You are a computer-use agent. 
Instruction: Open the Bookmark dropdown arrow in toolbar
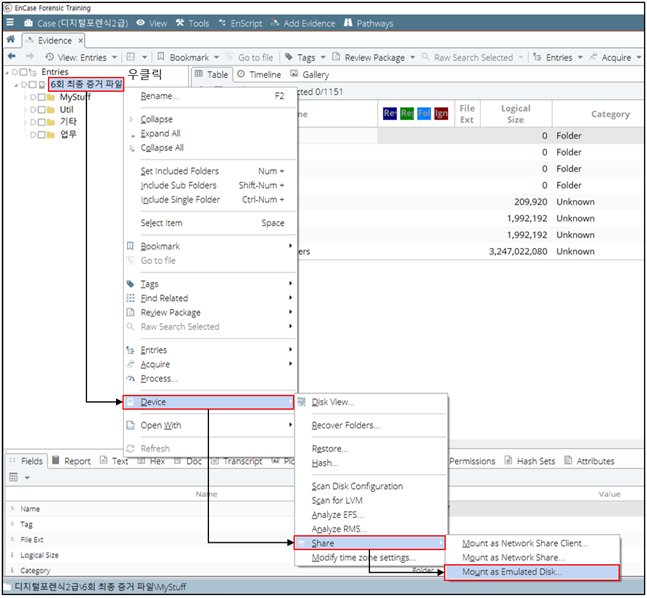point(216,57)
